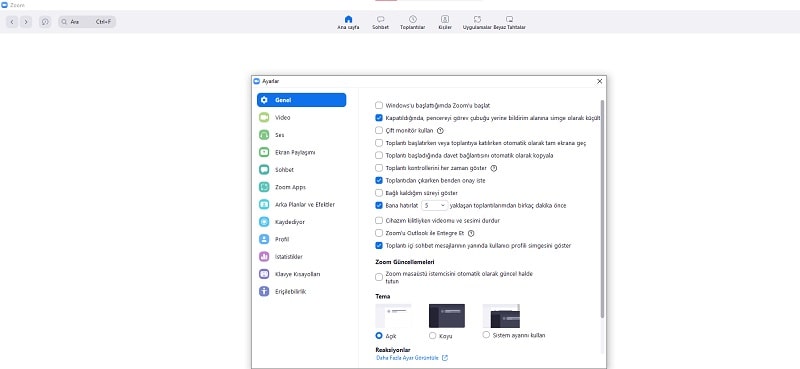Enable Toplantı kontrollerini her zaman göster

click(x=379, y=168)
